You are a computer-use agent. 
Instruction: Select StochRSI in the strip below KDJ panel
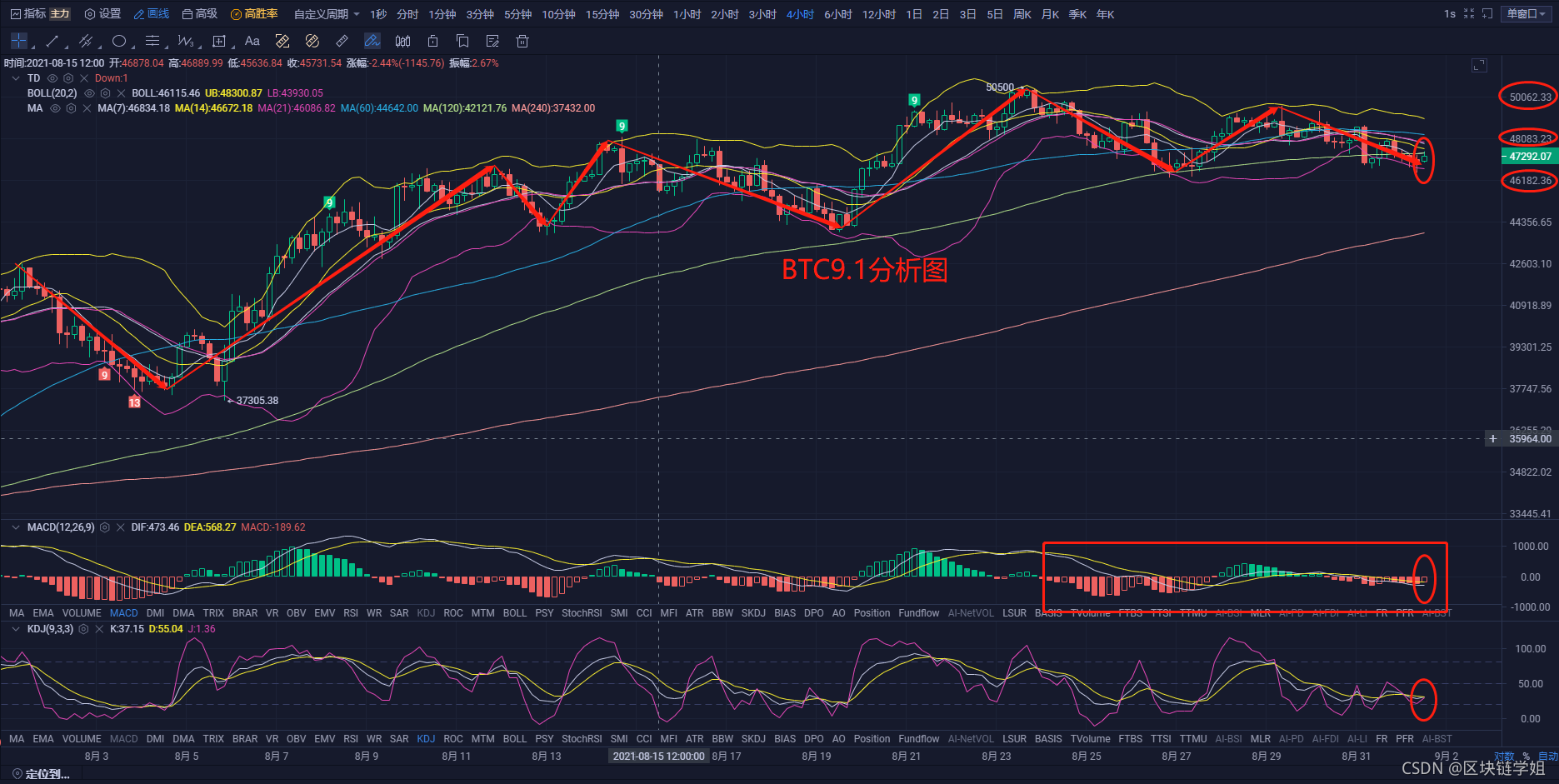tap(582, 739)
